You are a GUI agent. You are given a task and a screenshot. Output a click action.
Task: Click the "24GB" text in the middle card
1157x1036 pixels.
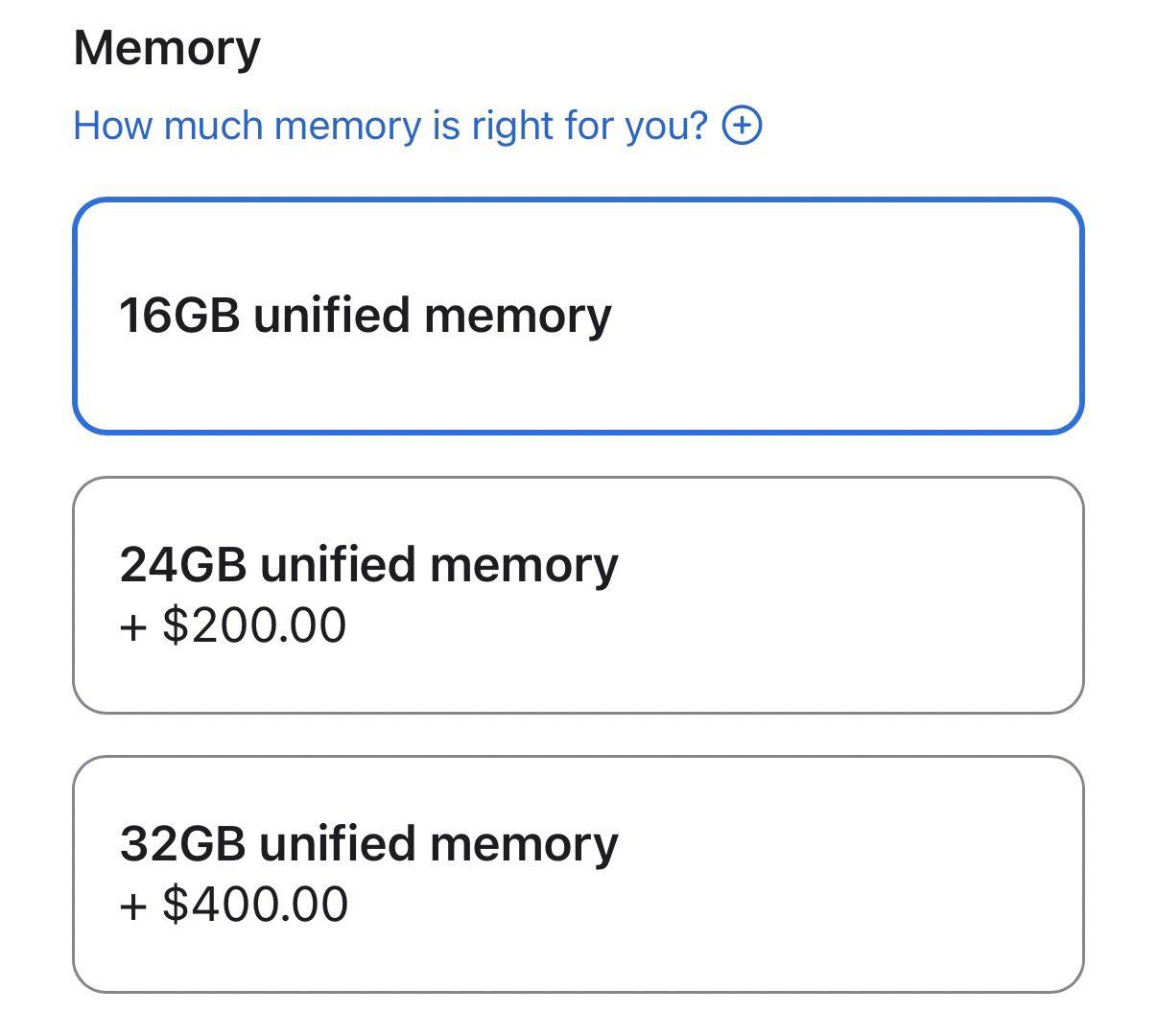pos(183,564)
